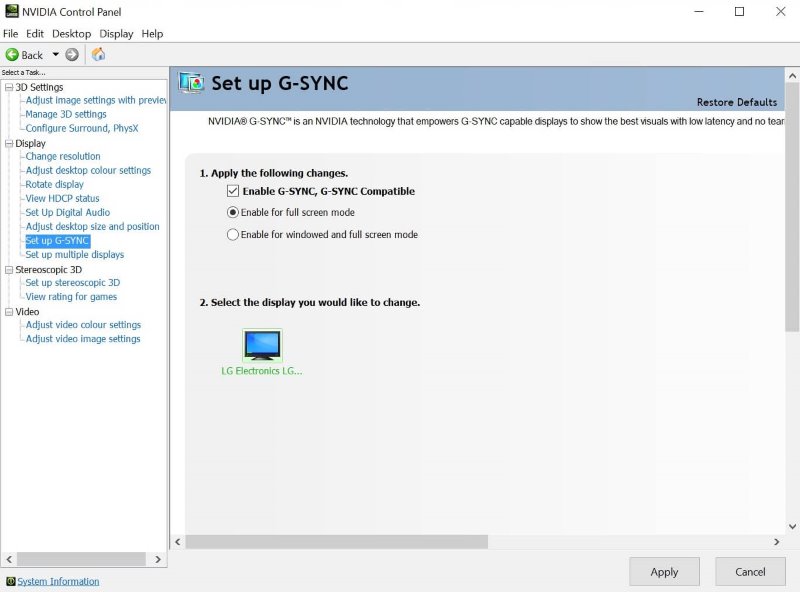Viewport: 800px width, 592px height.
Task: Click the Cancel button
Action: coord(750,571)
